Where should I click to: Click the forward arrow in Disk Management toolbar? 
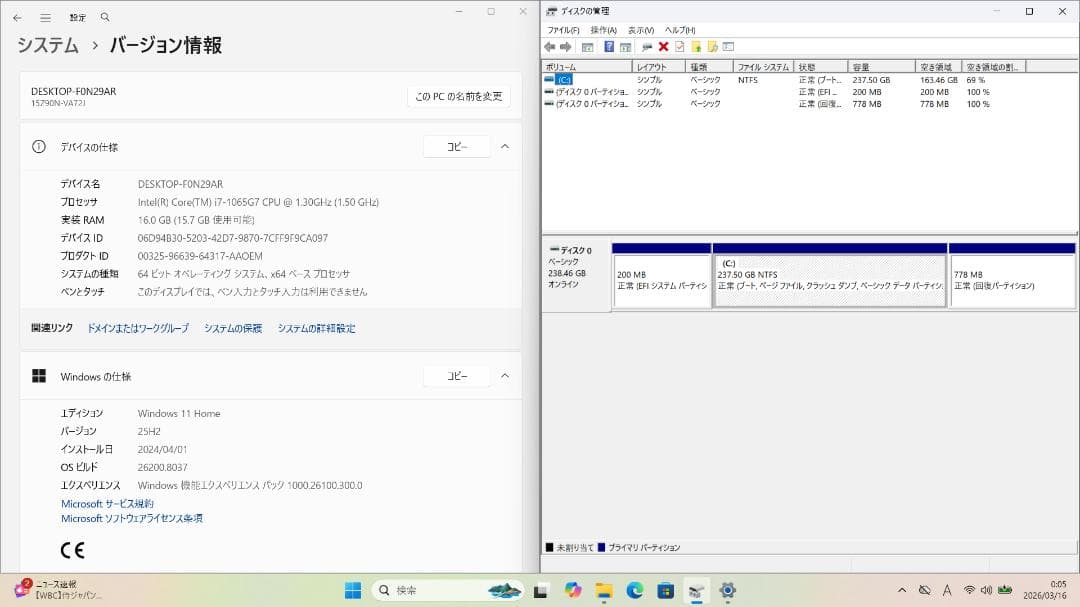coord(565,47)
